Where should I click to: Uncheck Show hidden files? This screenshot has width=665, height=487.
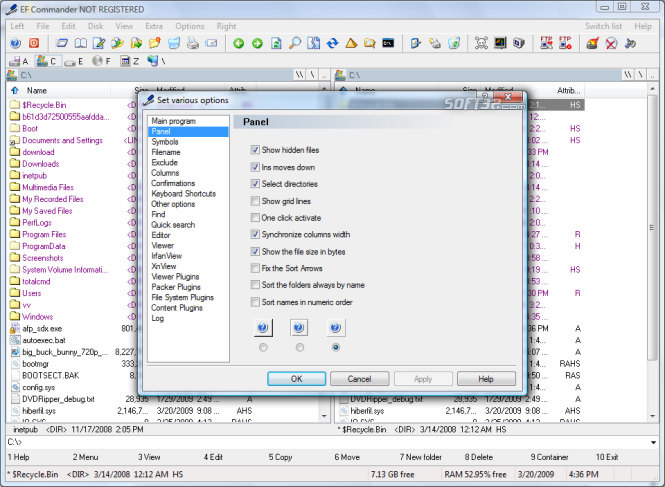pyautogui.click(x=255, y=150)
